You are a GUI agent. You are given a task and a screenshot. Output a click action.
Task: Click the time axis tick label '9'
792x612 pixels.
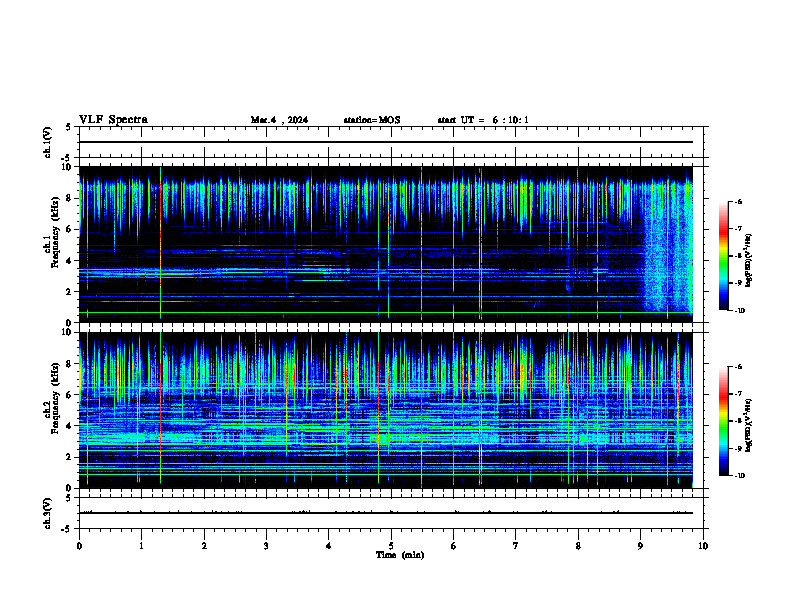[x=640, y=546]
